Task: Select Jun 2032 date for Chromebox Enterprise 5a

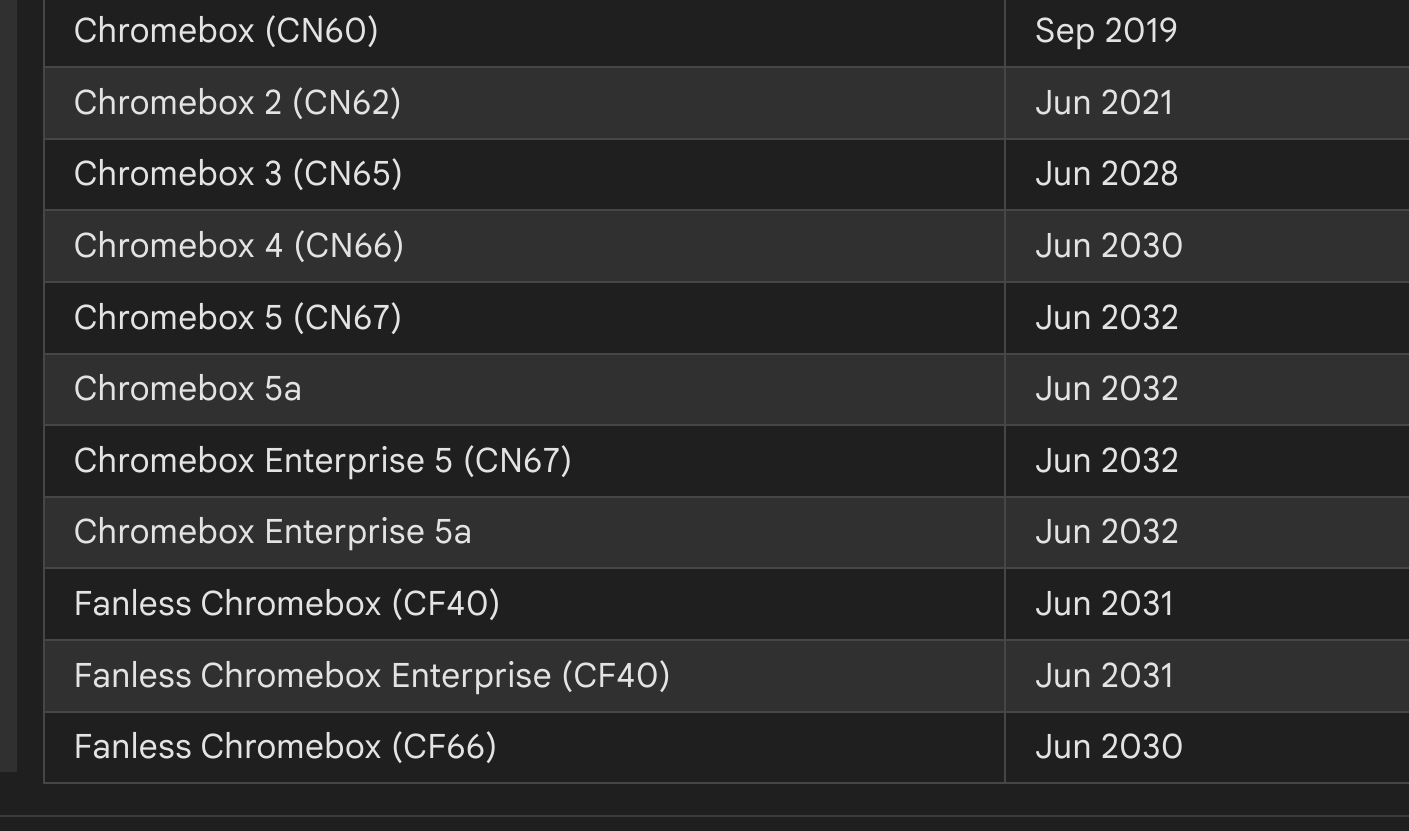Action: pos(1106,532)
